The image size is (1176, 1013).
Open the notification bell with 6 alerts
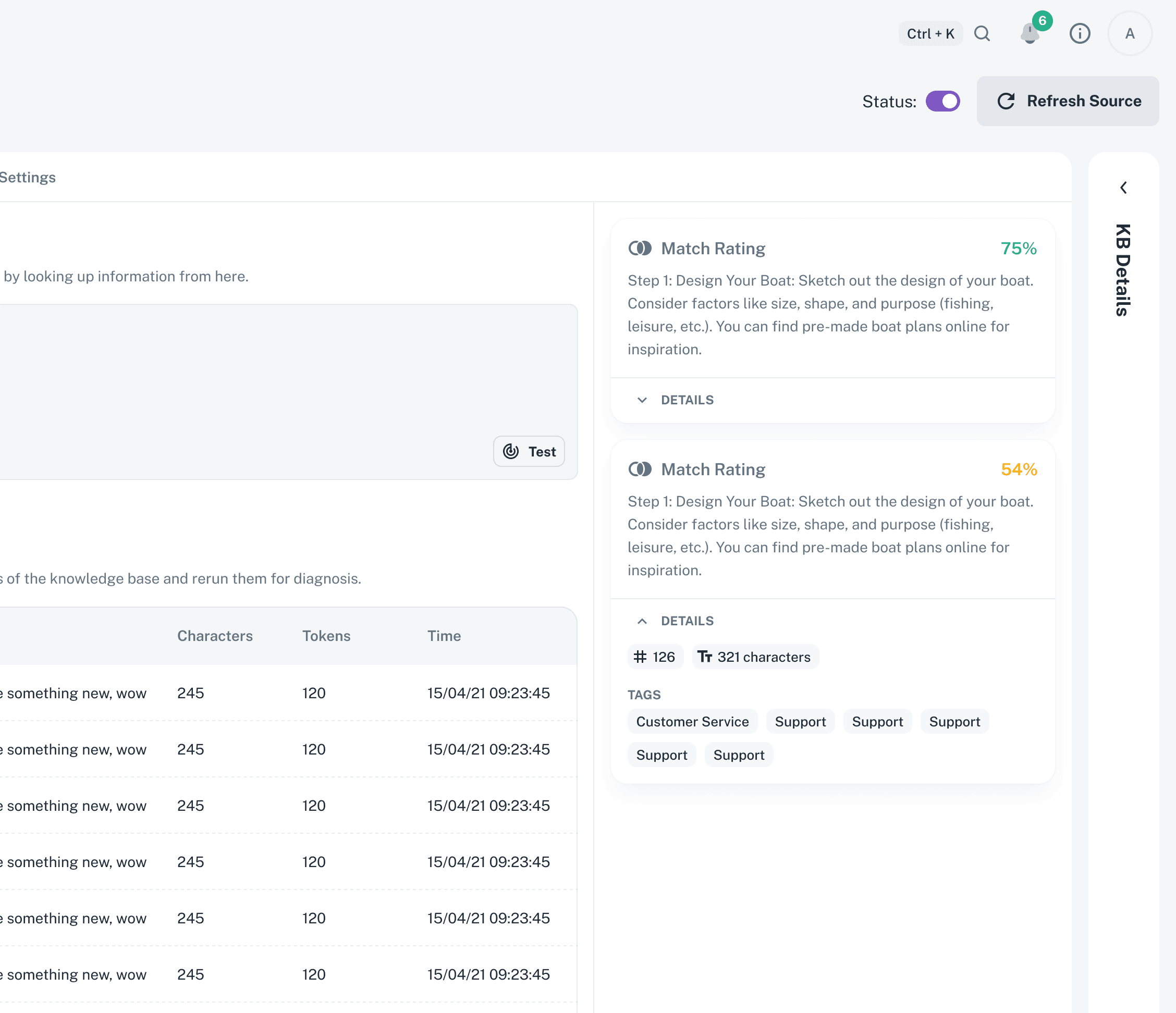pos(1030,34)
